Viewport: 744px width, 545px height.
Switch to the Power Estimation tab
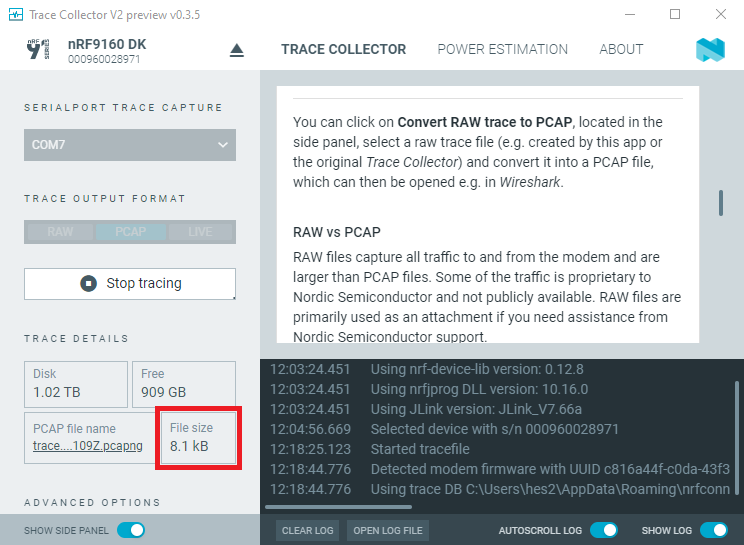[502, 49]
